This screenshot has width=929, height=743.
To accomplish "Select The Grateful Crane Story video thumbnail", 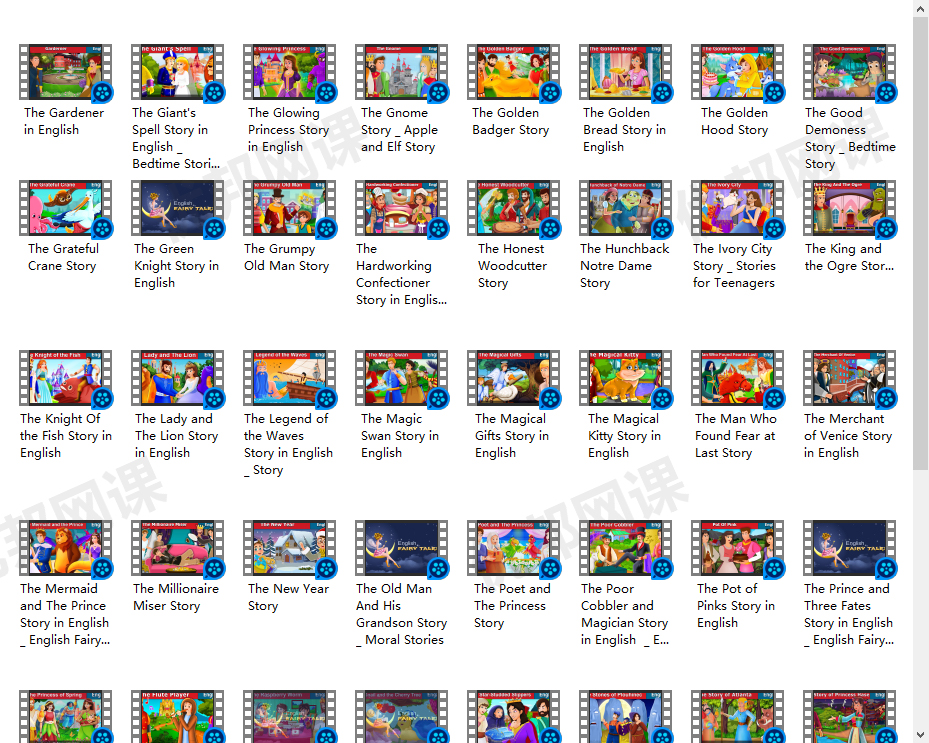I will click(x=65, y=208).
